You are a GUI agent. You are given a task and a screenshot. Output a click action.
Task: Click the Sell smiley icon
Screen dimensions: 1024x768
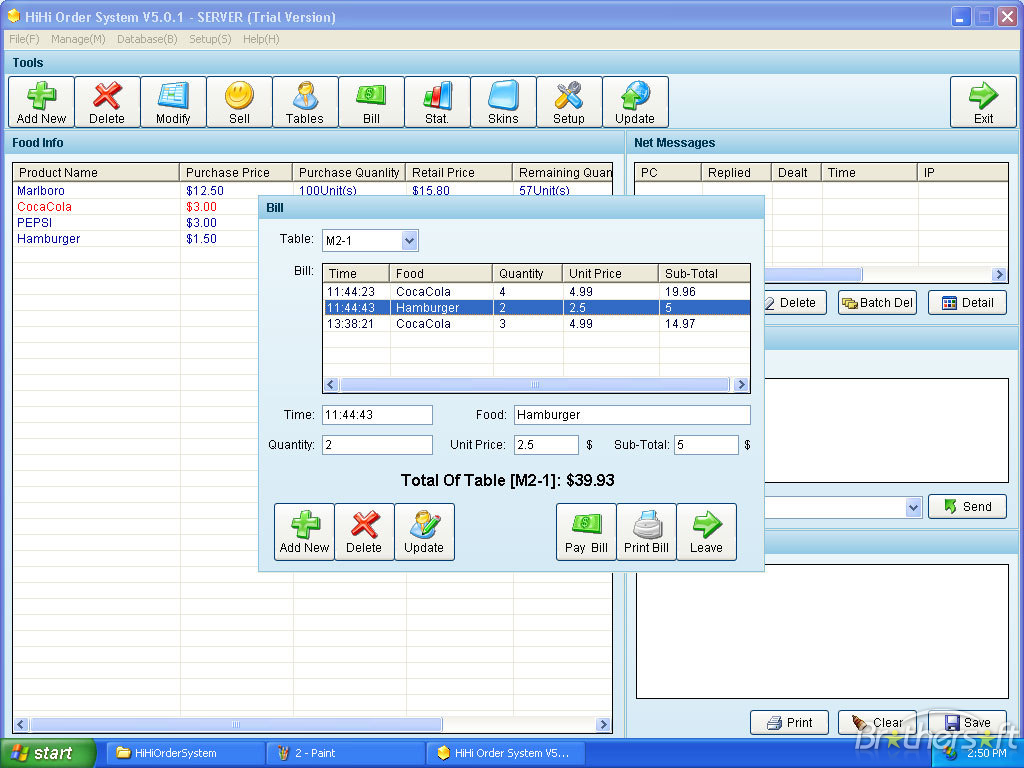[239, 102]
